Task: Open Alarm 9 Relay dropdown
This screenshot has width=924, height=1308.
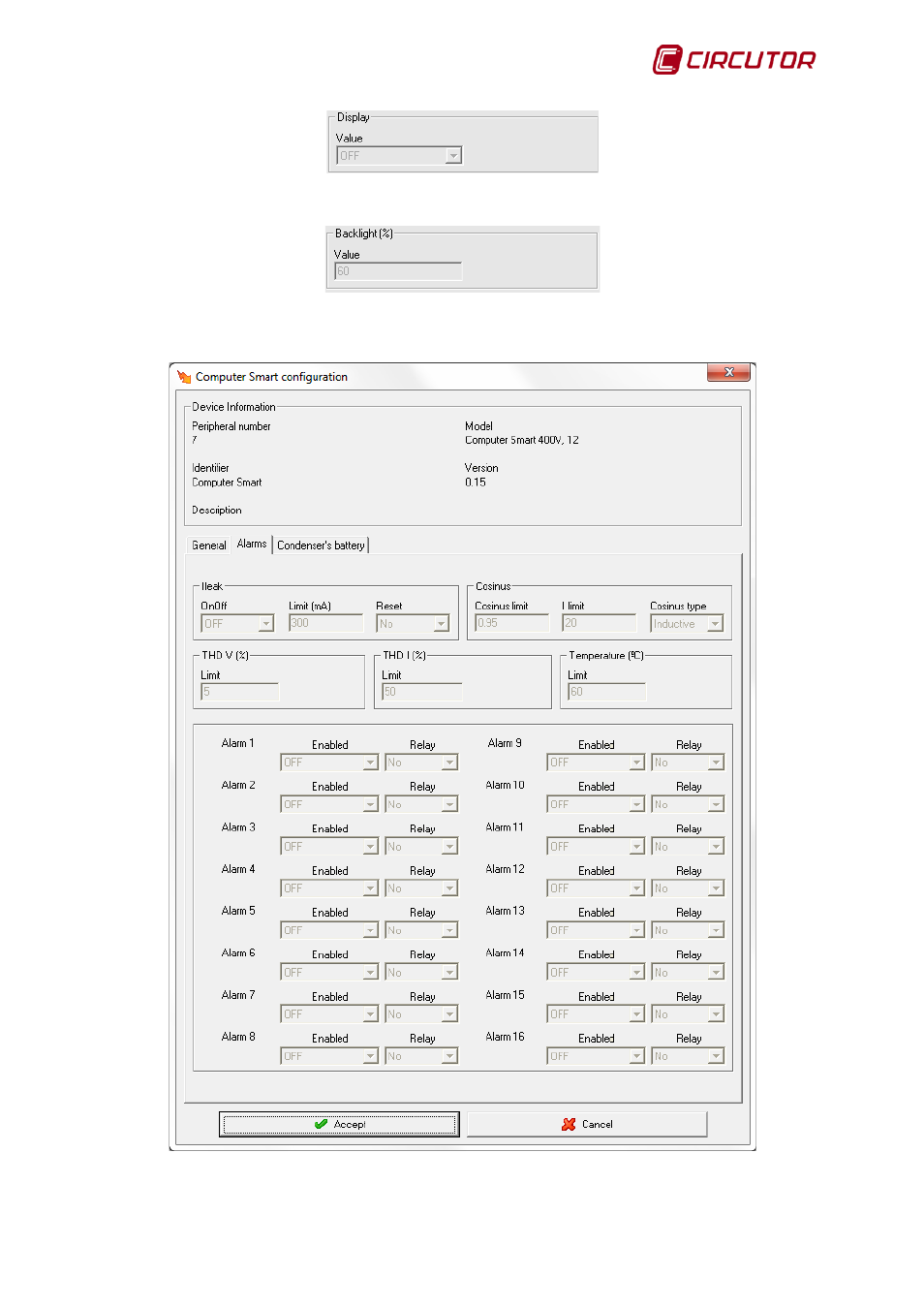Action: pyautogui.click(x=688, y=763)
